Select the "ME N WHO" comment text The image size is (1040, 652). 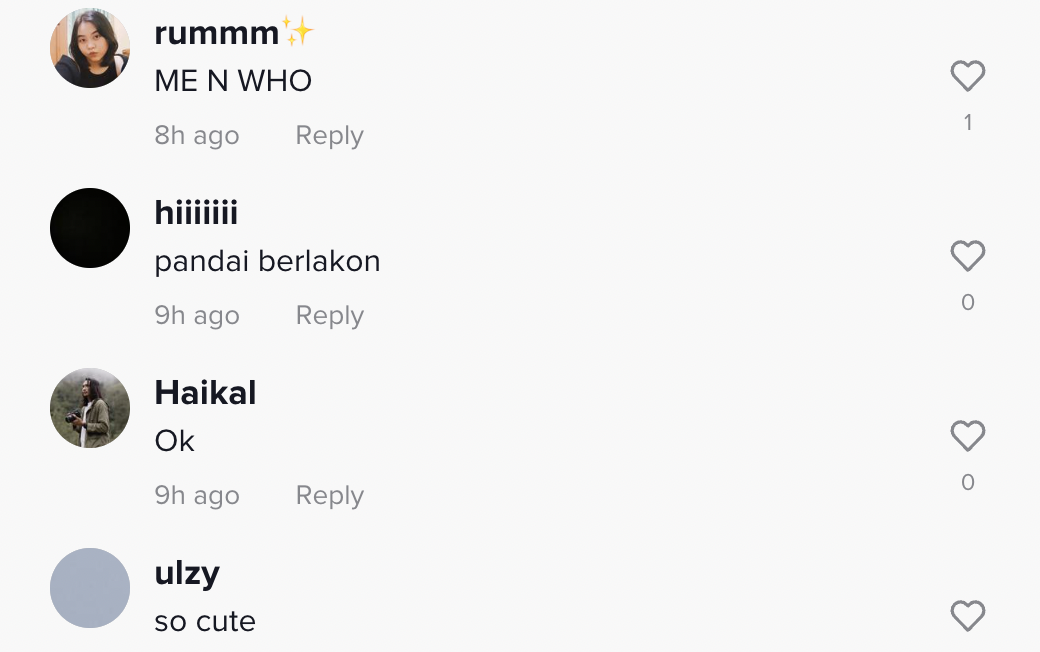[x=233, y=81]
